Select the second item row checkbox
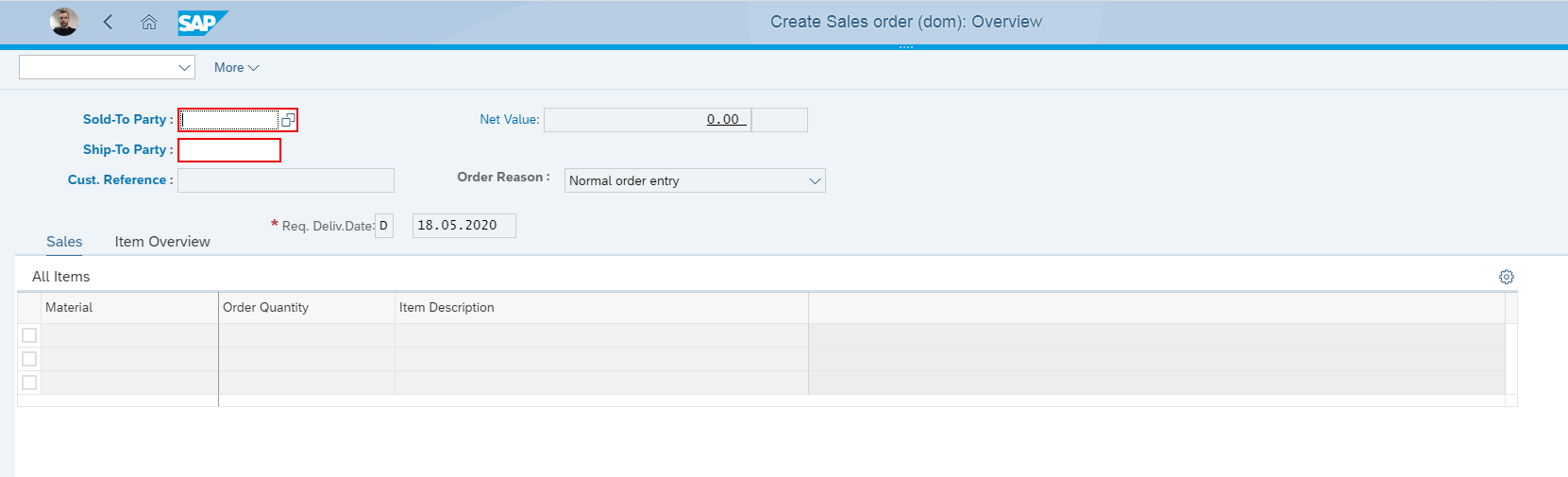The image size is (1568, 477). tap(29, 359)
